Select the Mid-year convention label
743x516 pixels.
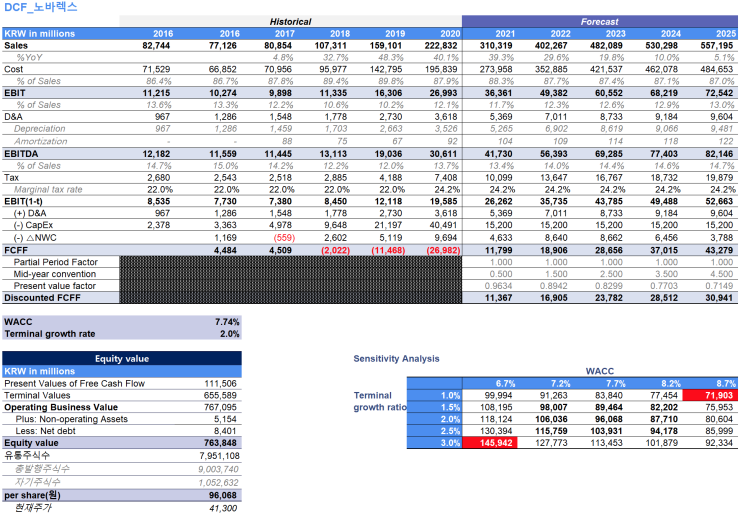pyautogui.click(x=54, y=274)
